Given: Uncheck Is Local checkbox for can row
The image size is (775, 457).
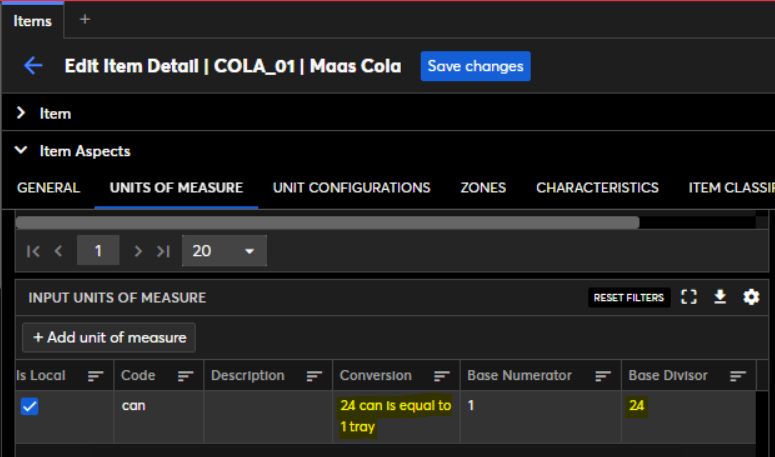Looking at the screenshot, I should (x=30, y=407).
